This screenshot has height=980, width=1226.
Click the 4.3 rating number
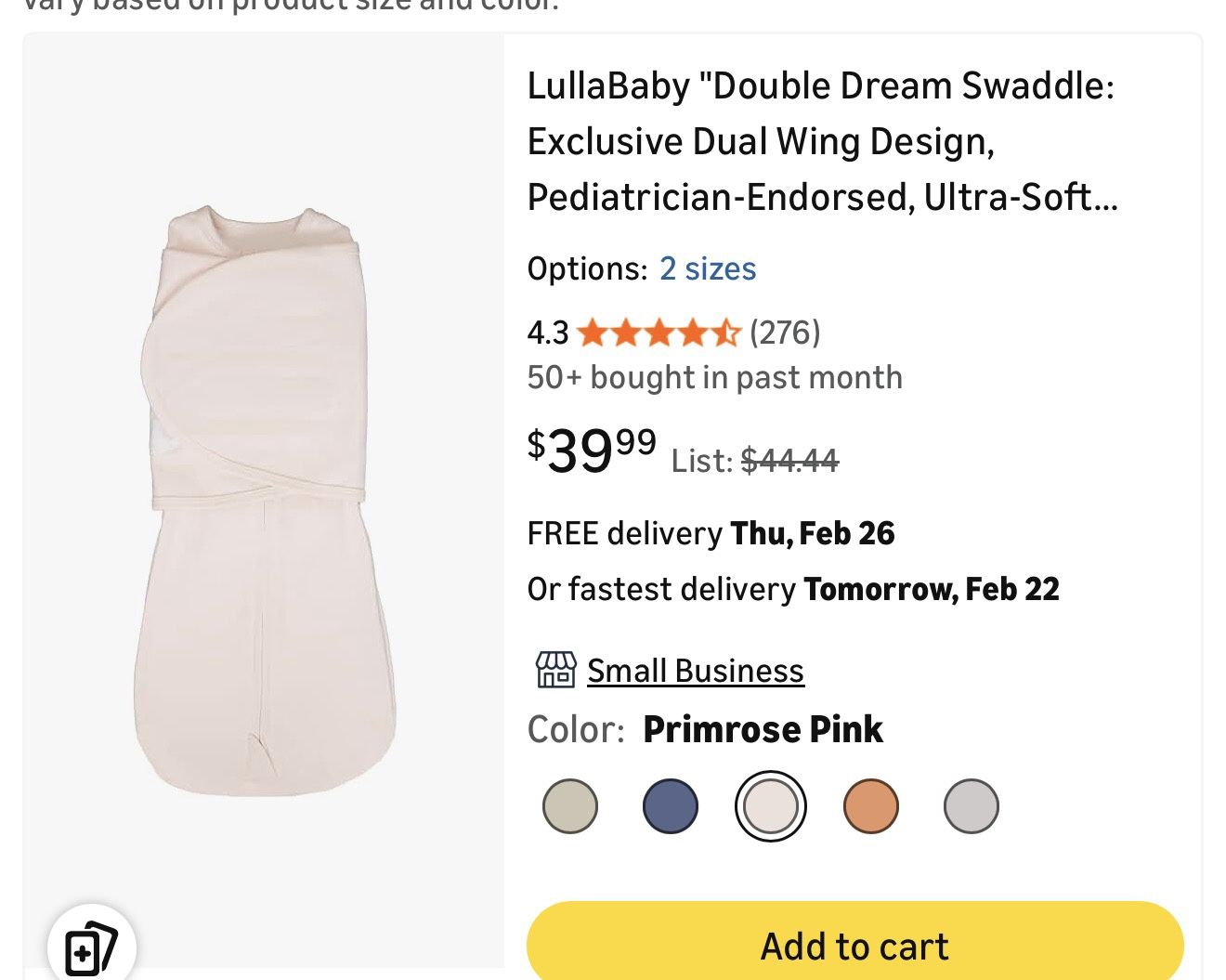tap(547, 333)
